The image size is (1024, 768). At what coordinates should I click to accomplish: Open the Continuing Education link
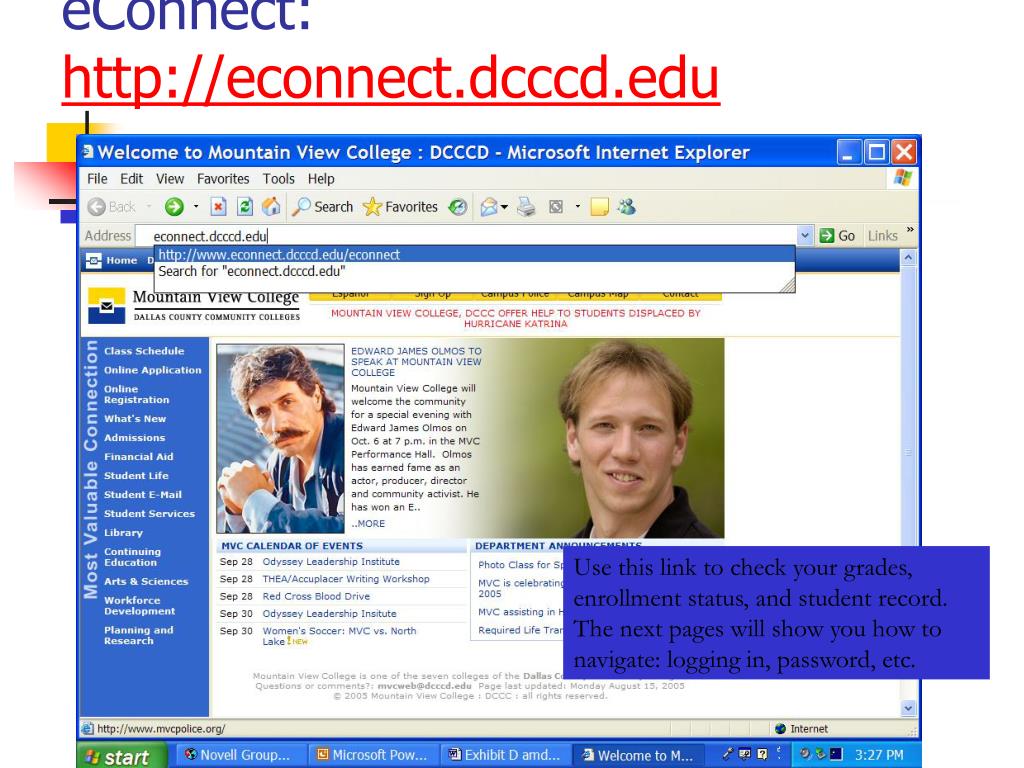tap(133, 557)
